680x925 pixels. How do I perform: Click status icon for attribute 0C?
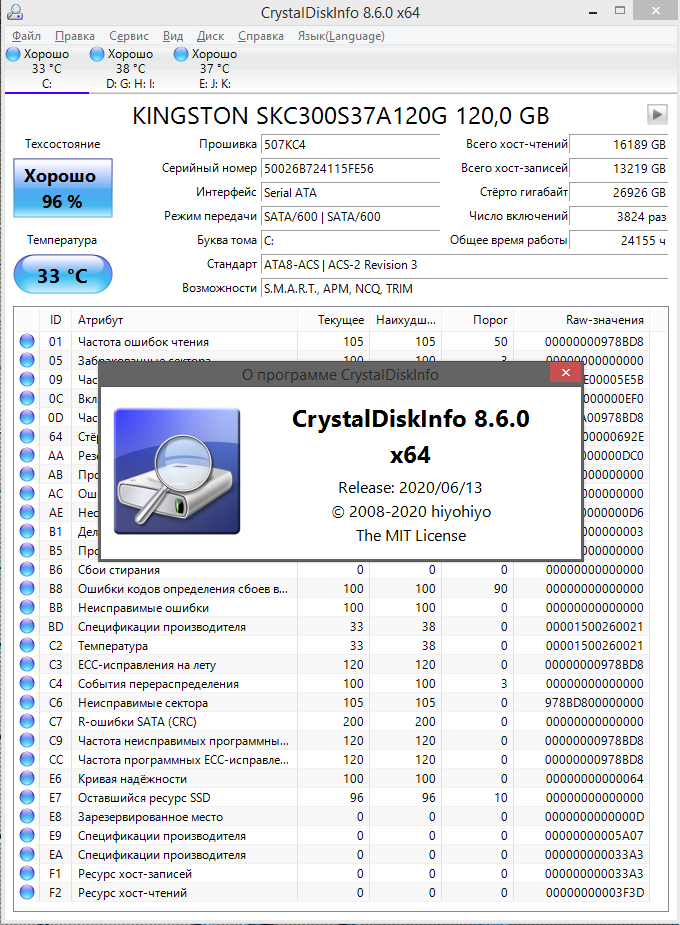[27, 398]
